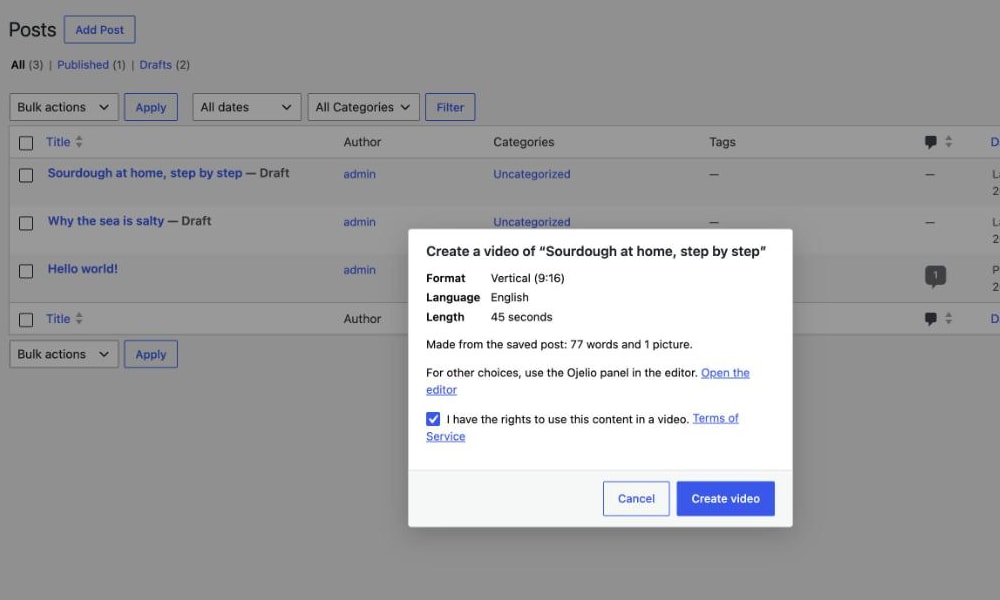Click the bottom Apply button
This screenshot has width=1000, height=600.
tap(151, 354)
